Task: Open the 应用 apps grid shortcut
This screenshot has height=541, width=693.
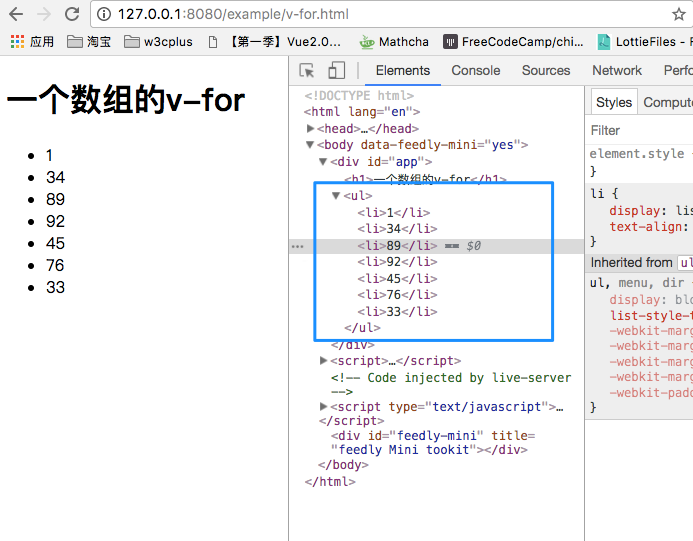Action: click(x=32, y=42)
